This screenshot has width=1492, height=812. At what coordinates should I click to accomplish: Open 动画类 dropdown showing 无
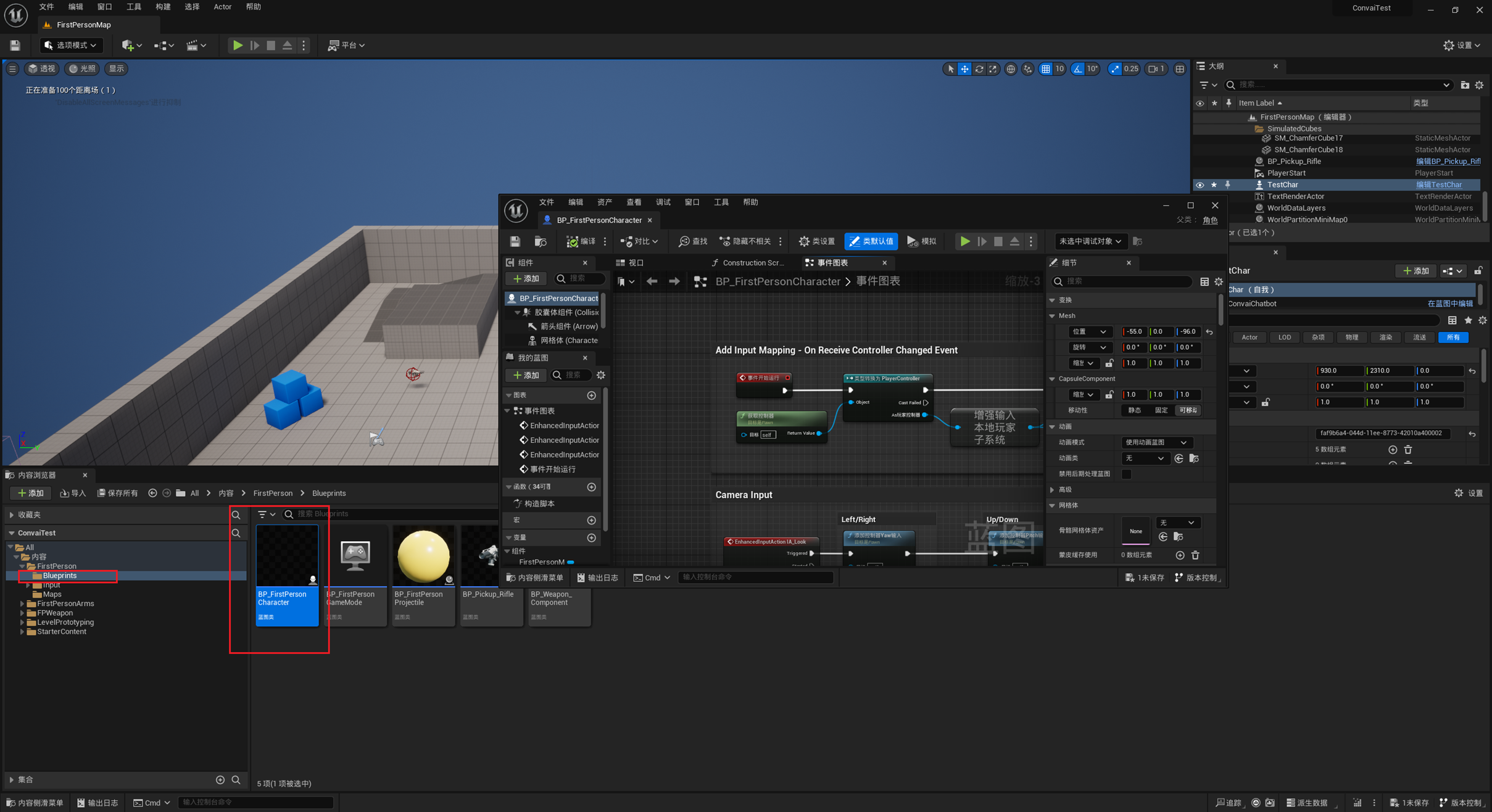(1144, 458)
